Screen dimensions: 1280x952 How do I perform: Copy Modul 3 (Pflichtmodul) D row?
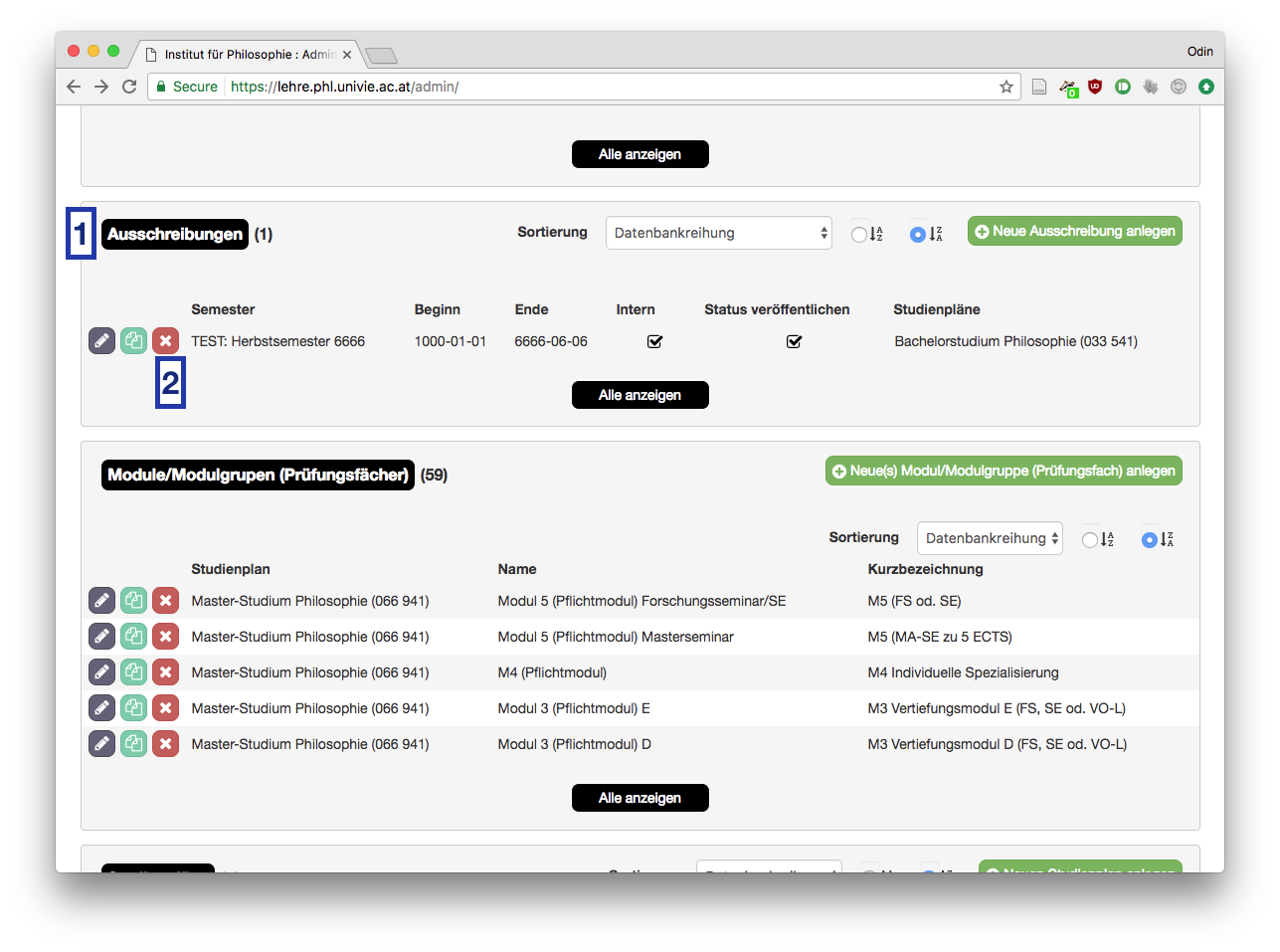point(134,744)
